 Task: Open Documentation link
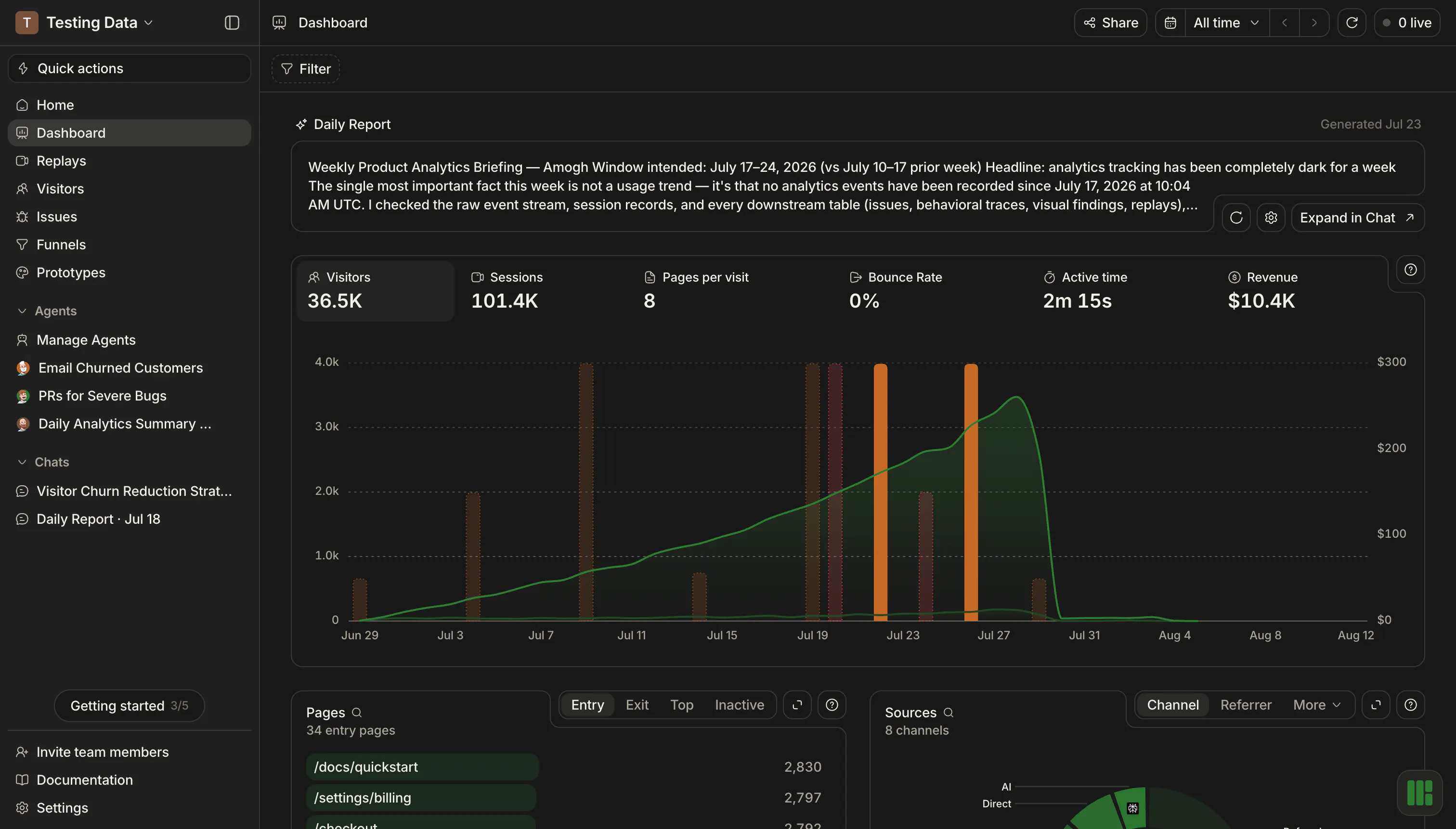[x=129, y=779]
